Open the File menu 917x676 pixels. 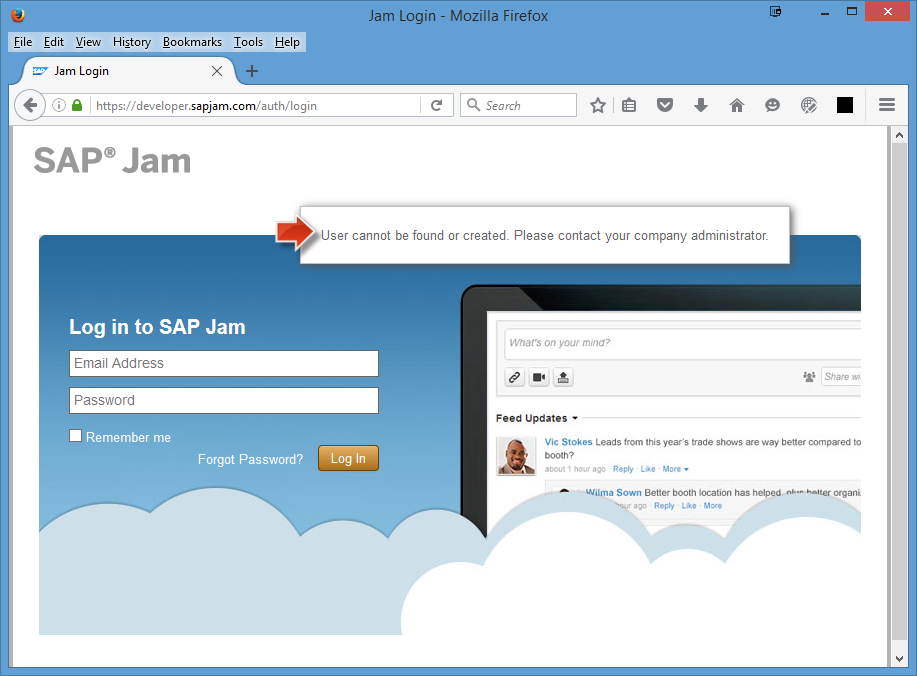23,42
